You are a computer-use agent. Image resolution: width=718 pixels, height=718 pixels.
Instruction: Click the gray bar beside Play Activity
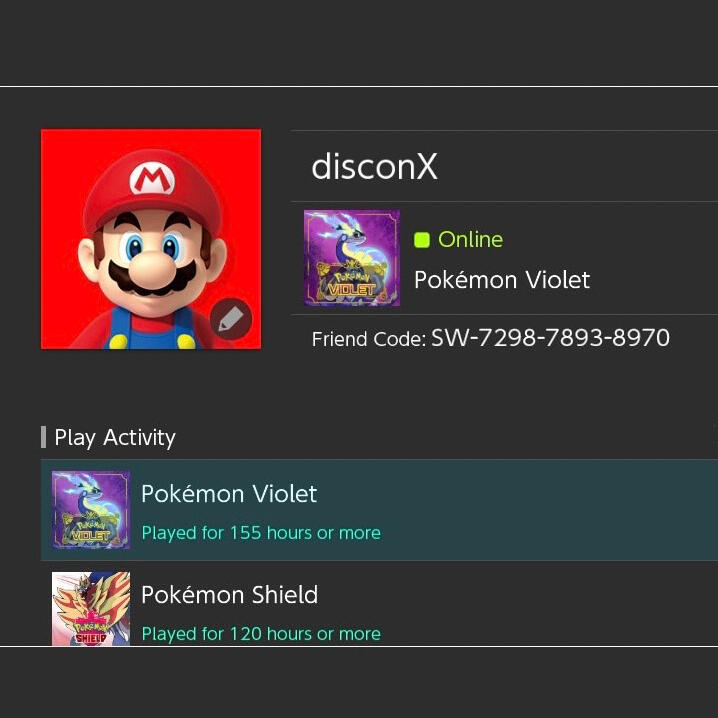pos(43,437)
